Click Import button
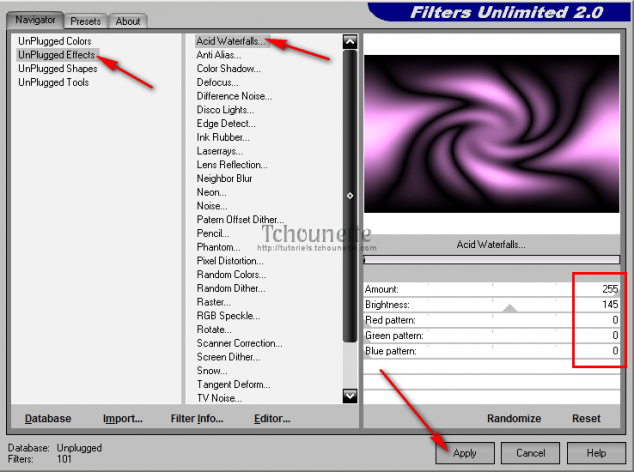The height and width of the screenshot is (472, 634). [123, 419]
